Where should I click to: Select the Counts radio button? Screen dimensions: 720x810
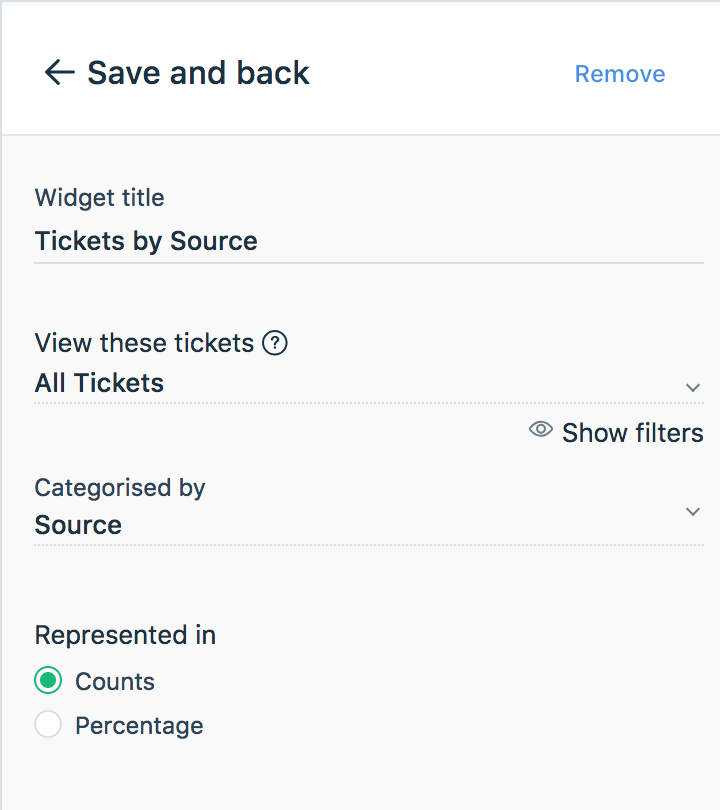point(48,681)
